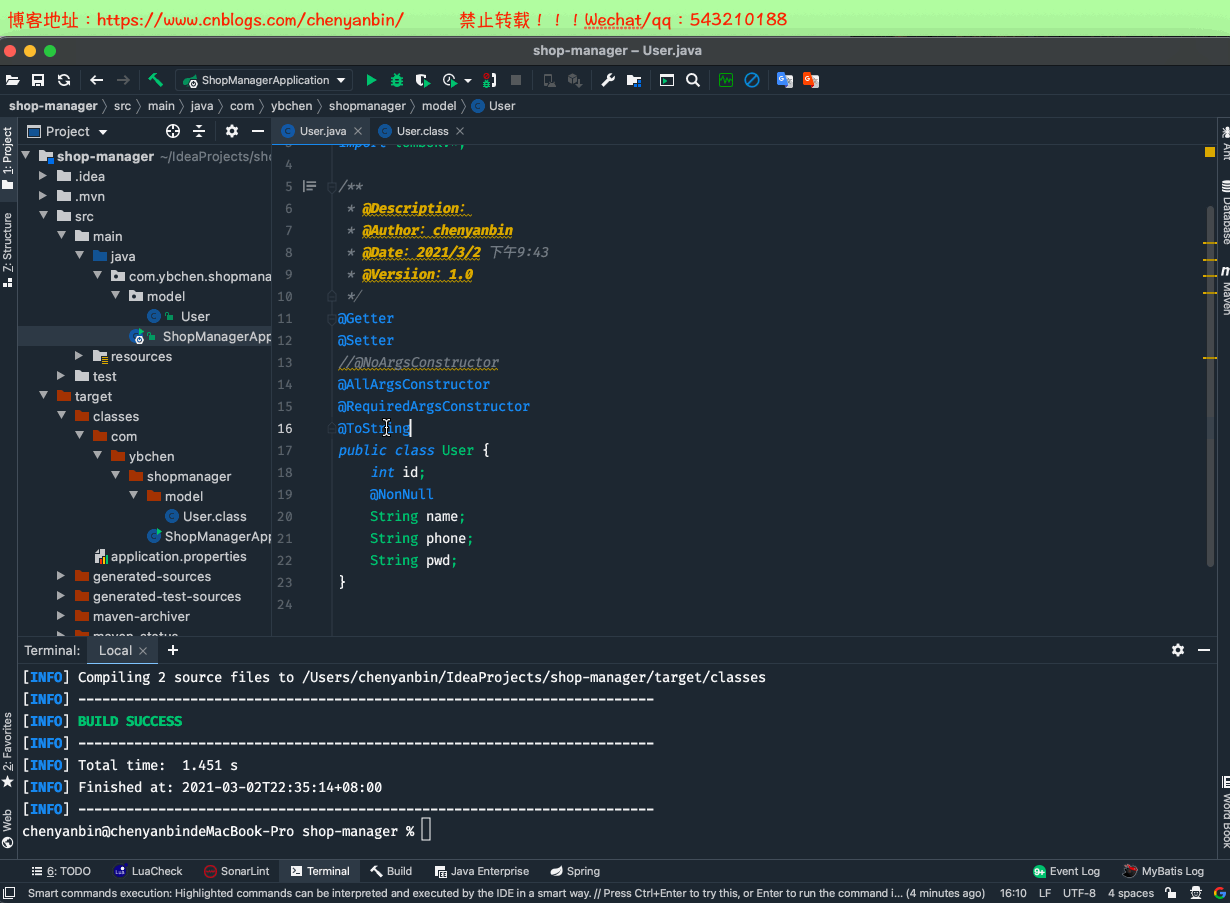Toggle the rendered doc comment gutter icon

click(309, 186)
